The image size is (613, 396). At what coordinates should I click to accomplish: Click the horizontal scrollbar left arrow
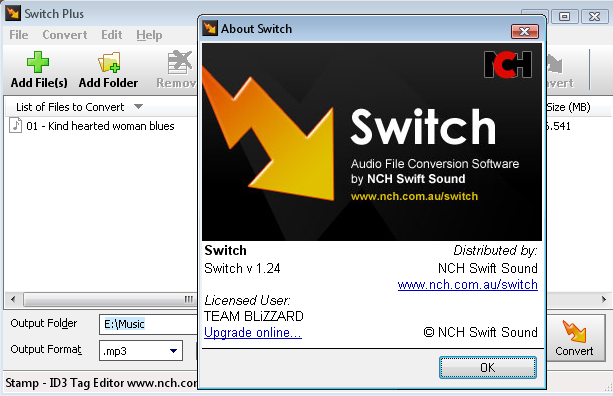point(13,300)
